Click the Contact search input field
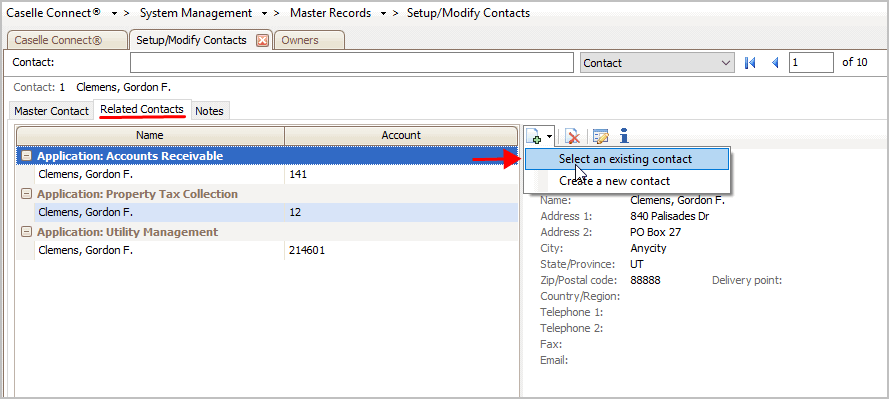889x399 pixels. pyautogui.click(x=352, y=63)
